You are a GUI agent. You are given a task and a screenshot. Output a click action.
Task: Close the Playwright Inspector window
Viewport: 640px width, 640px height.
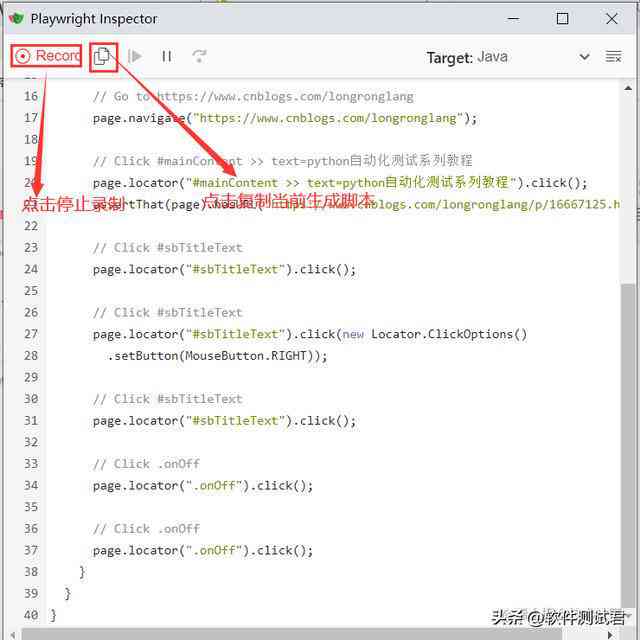611,18
